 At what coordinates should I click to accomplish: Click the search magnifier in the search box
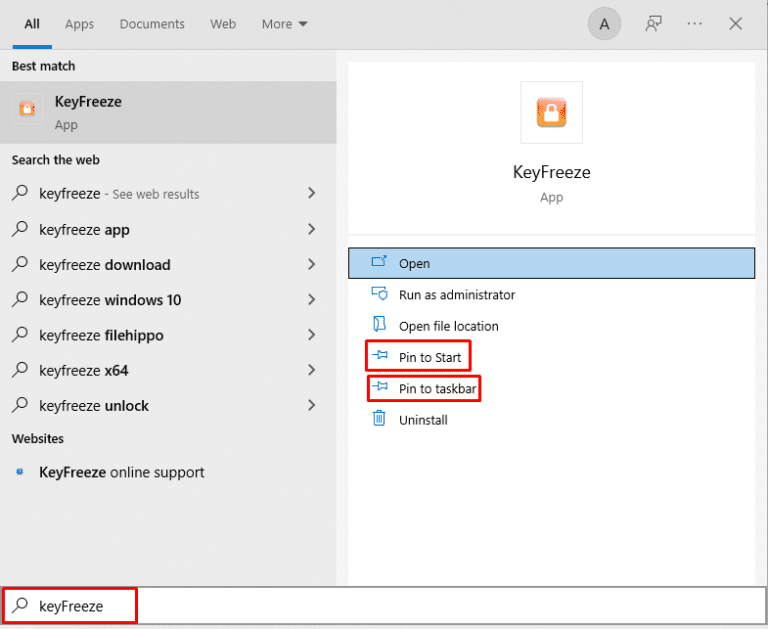coord(20,605)
